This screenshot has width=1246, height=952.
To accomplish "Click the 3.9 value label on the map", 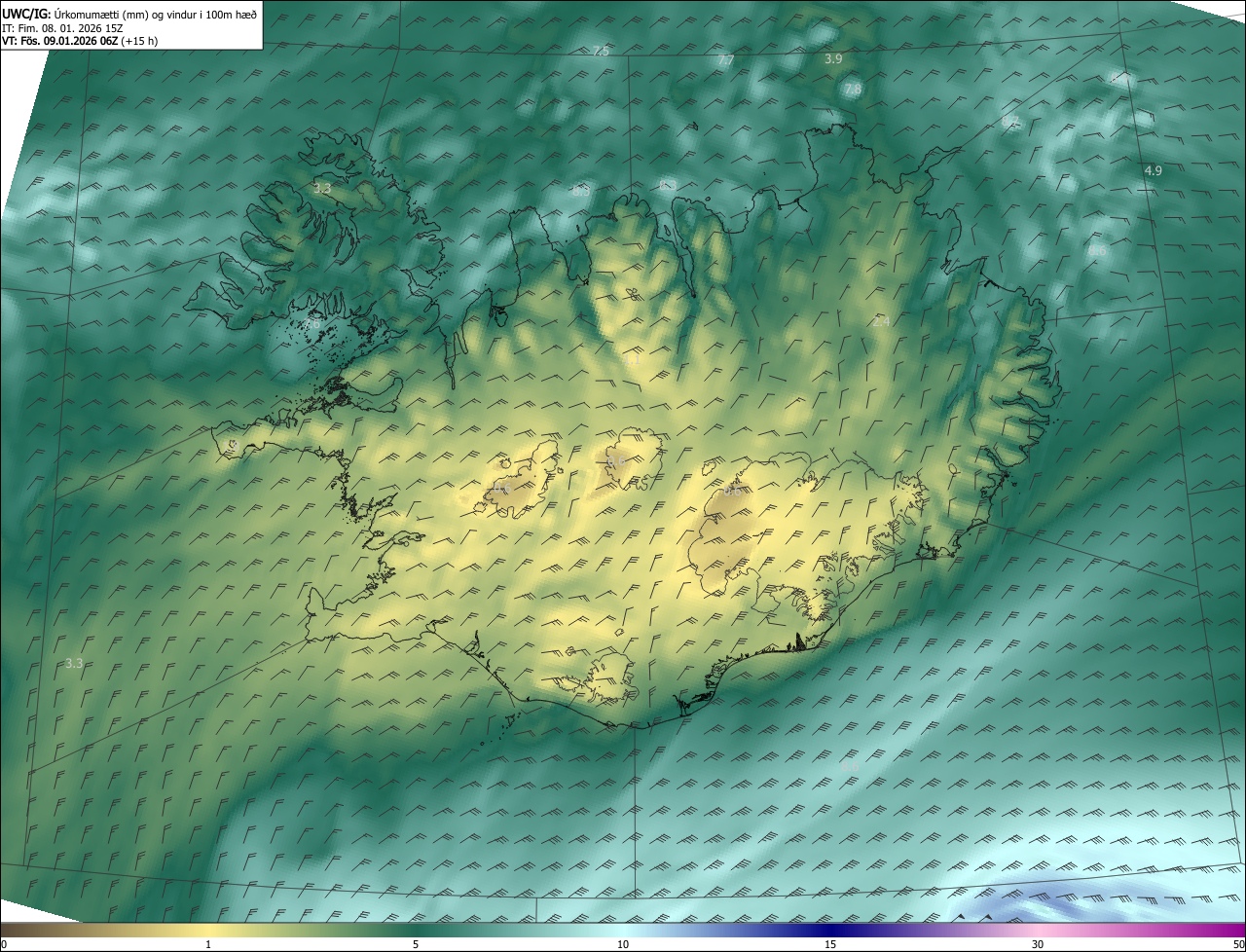I will coord(833,59).
